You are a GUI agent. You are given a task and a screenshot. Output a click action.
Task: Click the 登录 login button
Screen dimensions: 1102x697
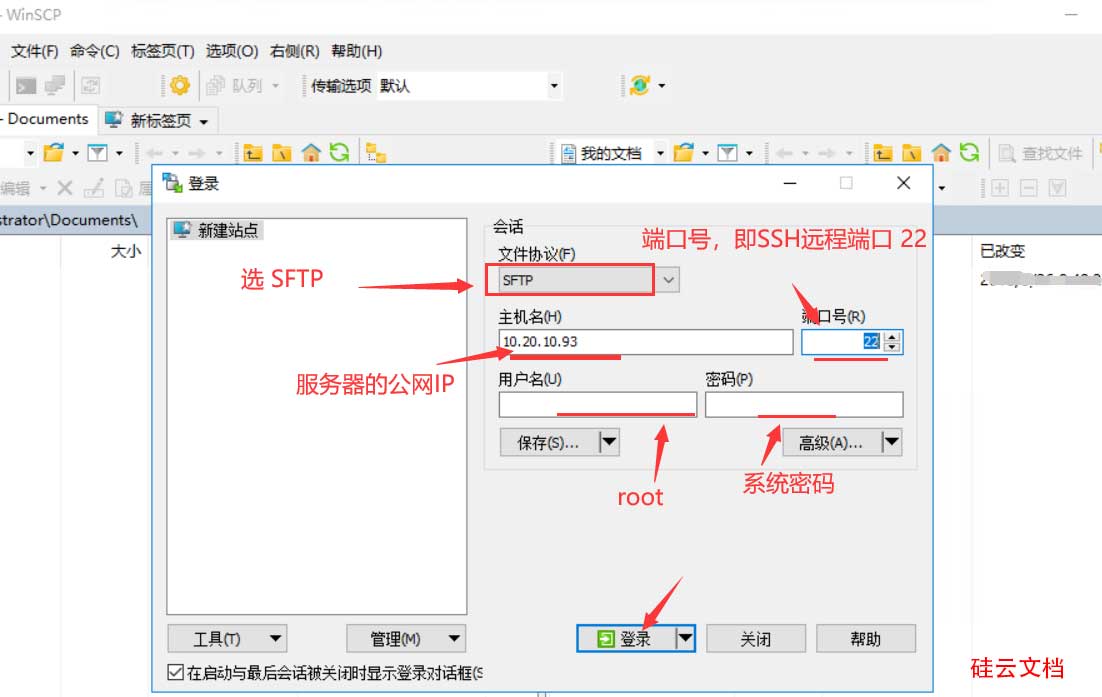pyautogui.click(x=625, y=639)
